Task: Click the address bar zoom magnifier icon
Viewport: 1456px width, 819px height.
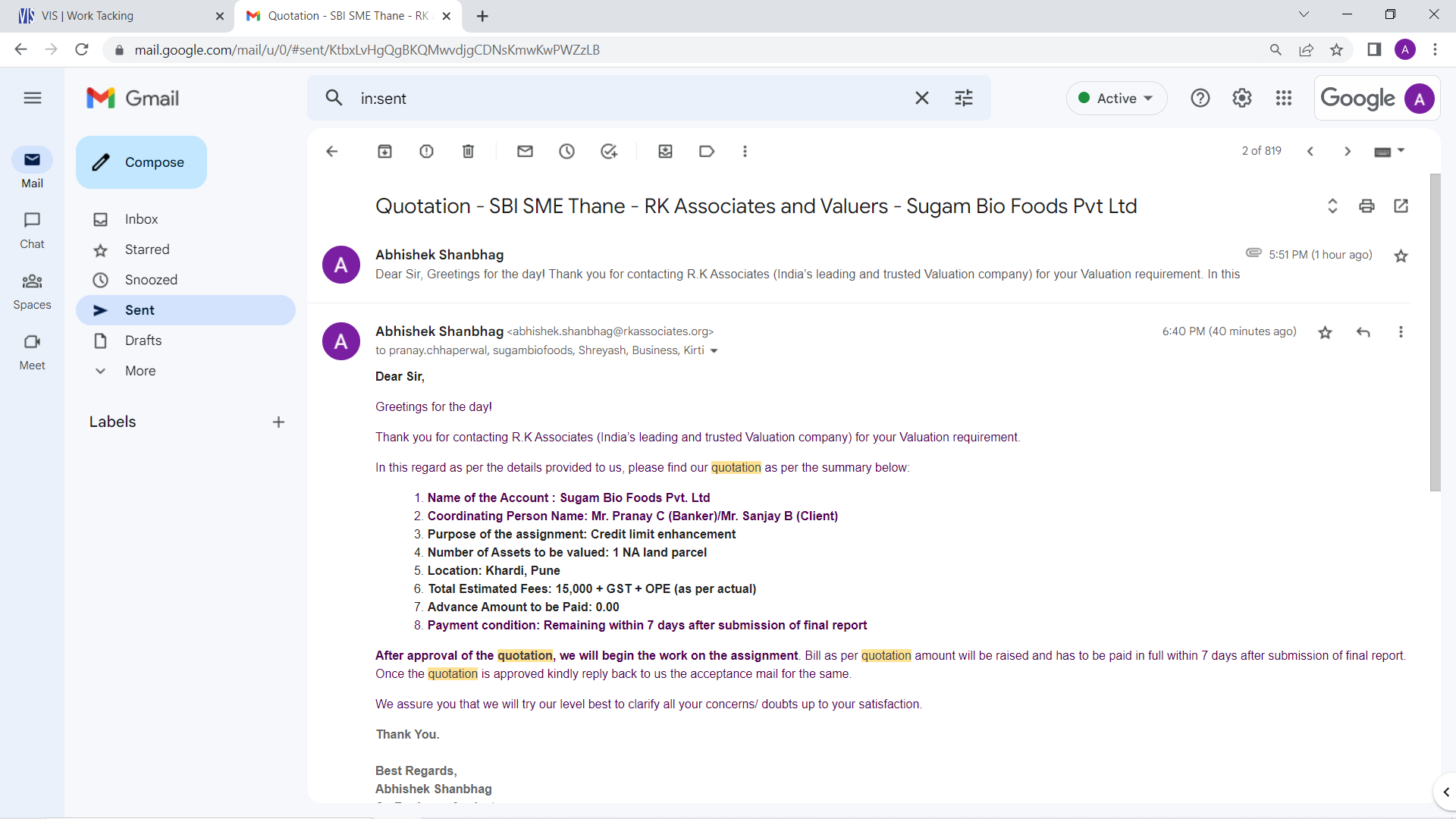Action: pos(1276,50)
